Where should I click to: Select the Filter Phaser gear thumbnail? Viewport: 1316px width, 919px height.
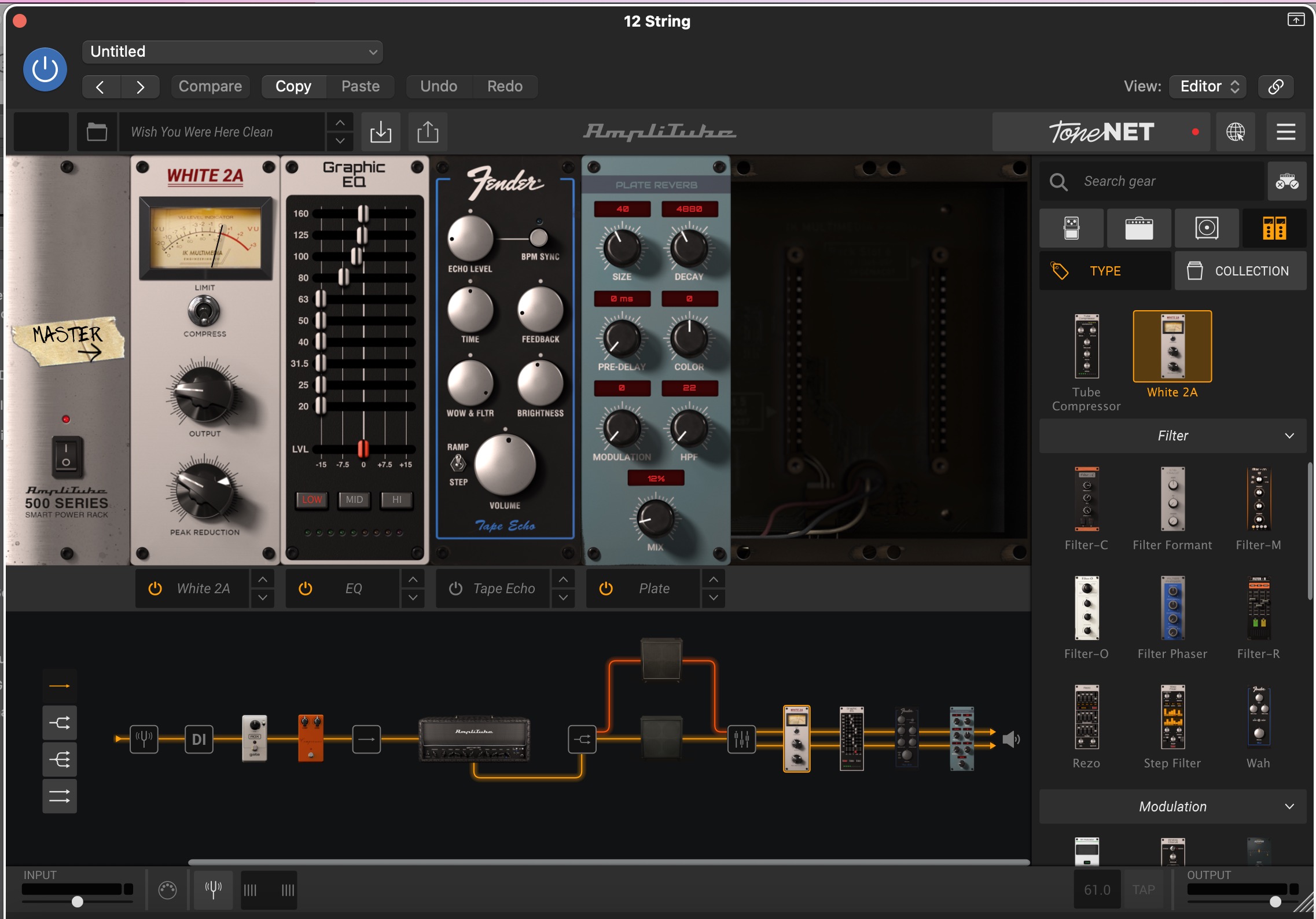(1172, 617)
